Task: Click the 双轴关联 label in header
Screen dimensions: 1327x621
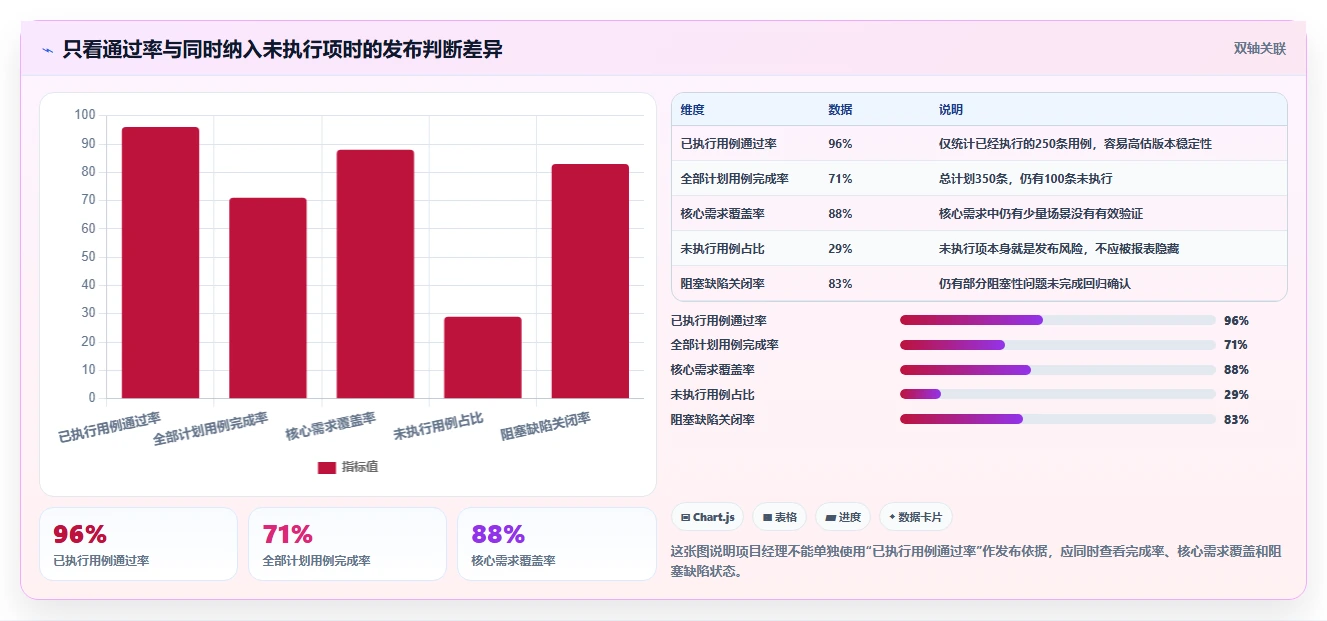Action: click(1259, 48)
